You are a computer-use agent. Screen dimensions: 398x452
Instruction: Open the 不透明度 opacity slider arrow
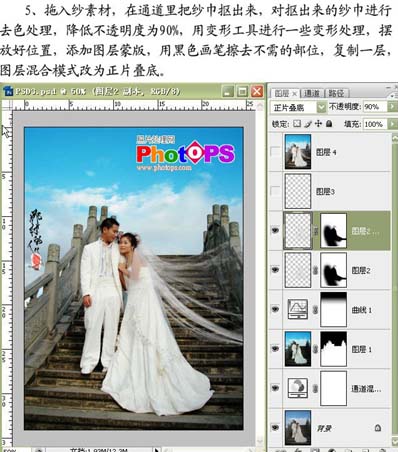(x=392, y=107)
